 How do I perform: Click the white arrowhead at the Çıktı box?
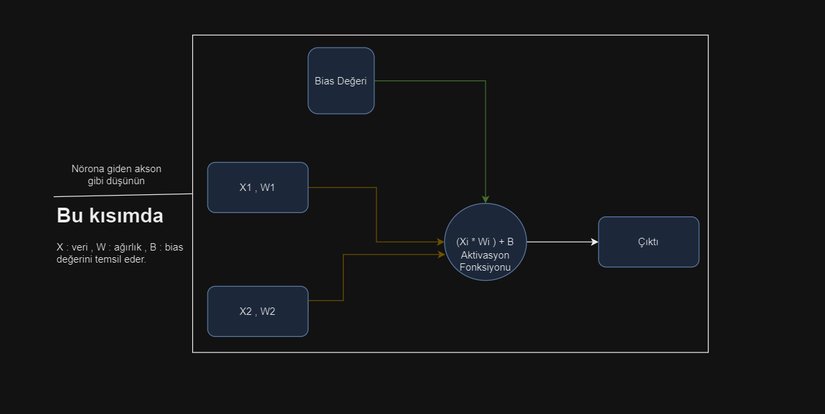[593, 242]
